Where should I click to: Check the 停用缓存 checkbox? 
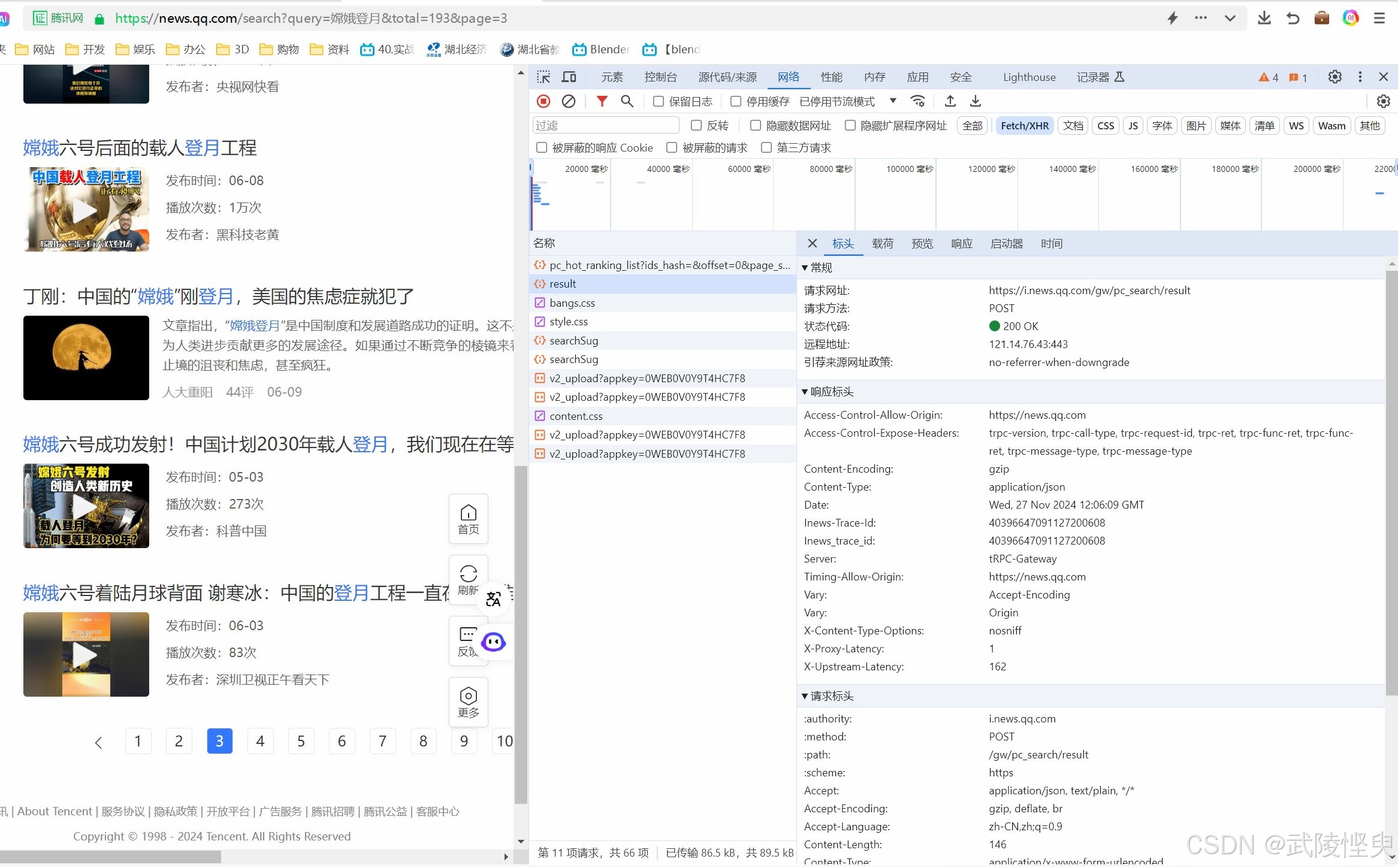coord(736,101)
